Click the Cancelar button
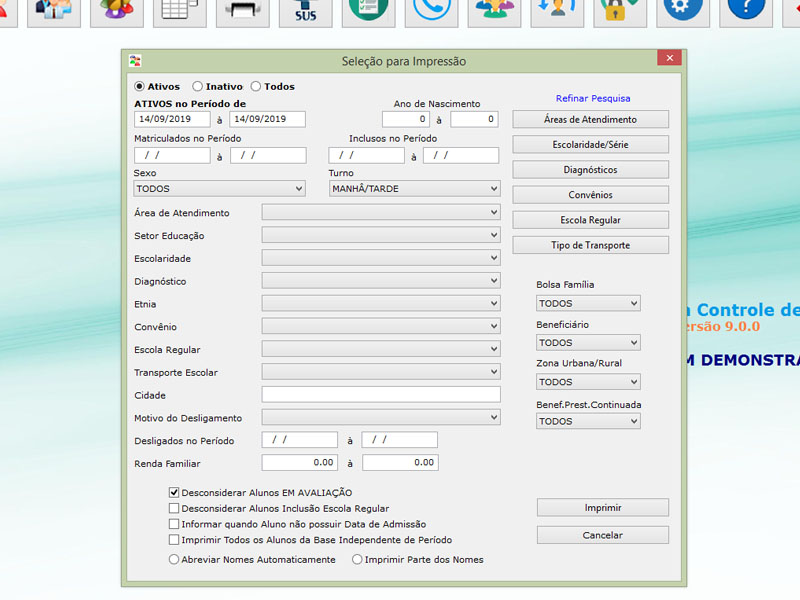Viewport: 800px width, 600px height. tap(602, 535)
